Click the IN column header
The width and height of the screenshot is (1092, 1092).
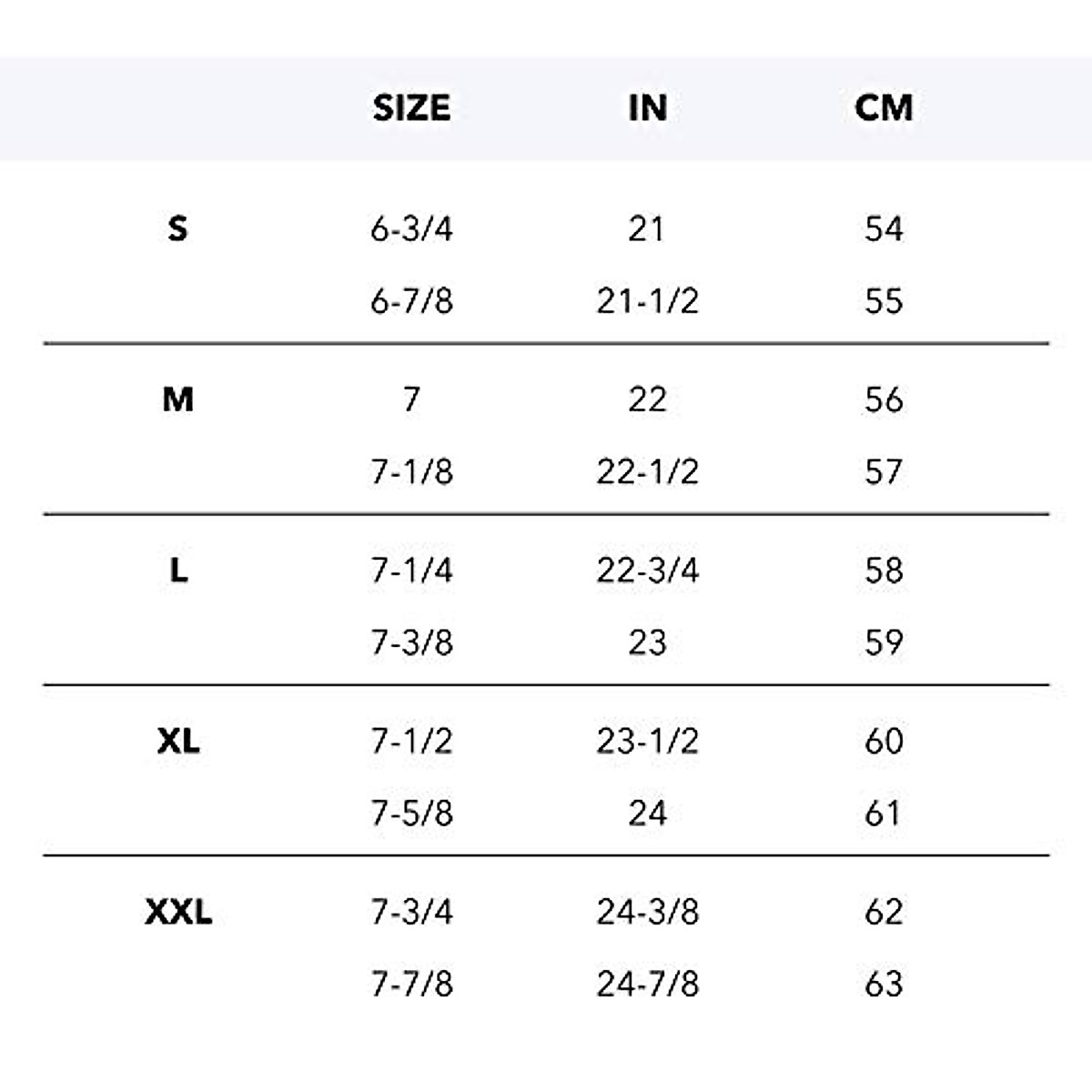(x=647, y=108)
